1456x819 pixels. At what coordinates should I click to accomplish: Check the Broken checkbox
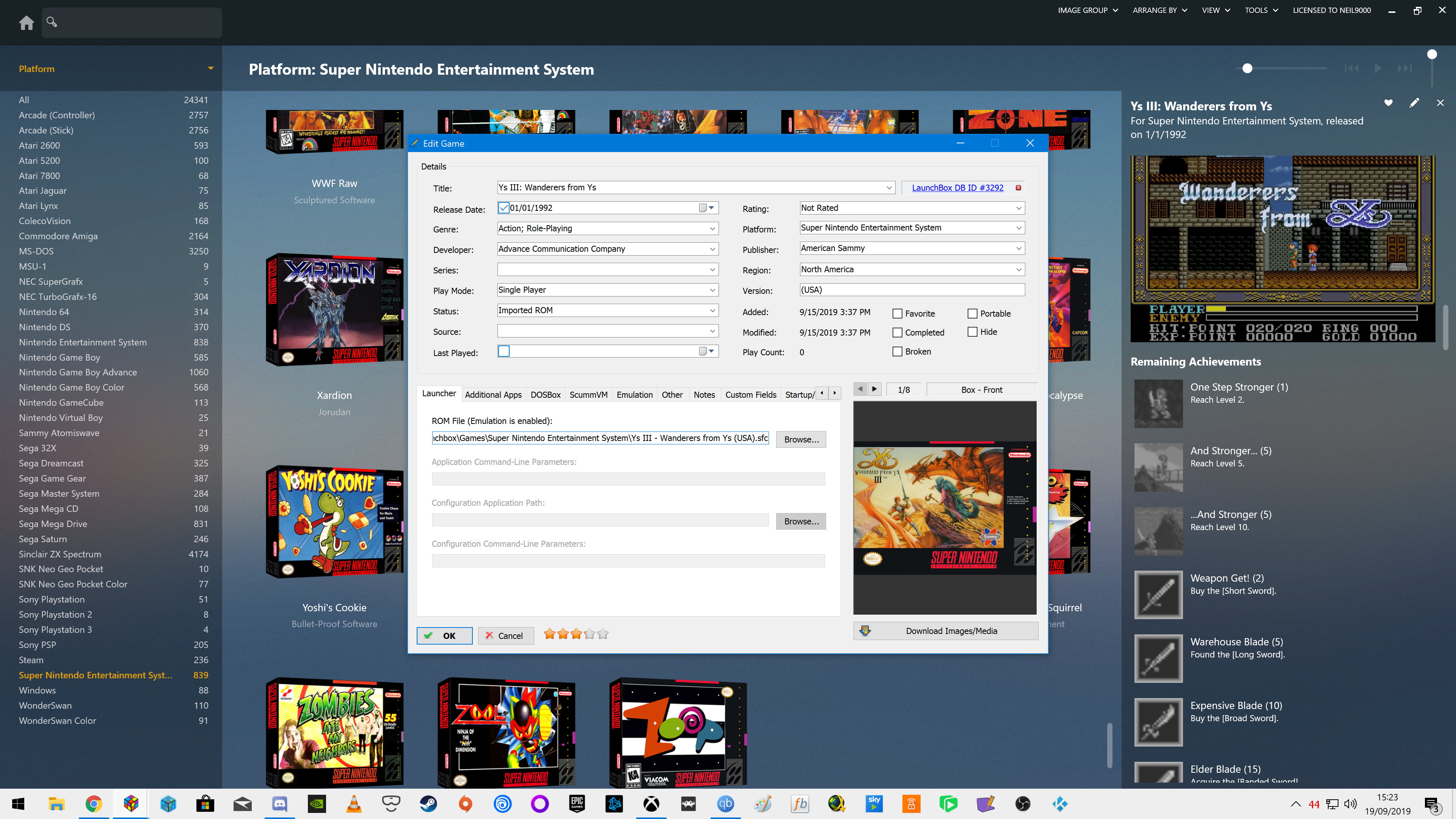897,351
